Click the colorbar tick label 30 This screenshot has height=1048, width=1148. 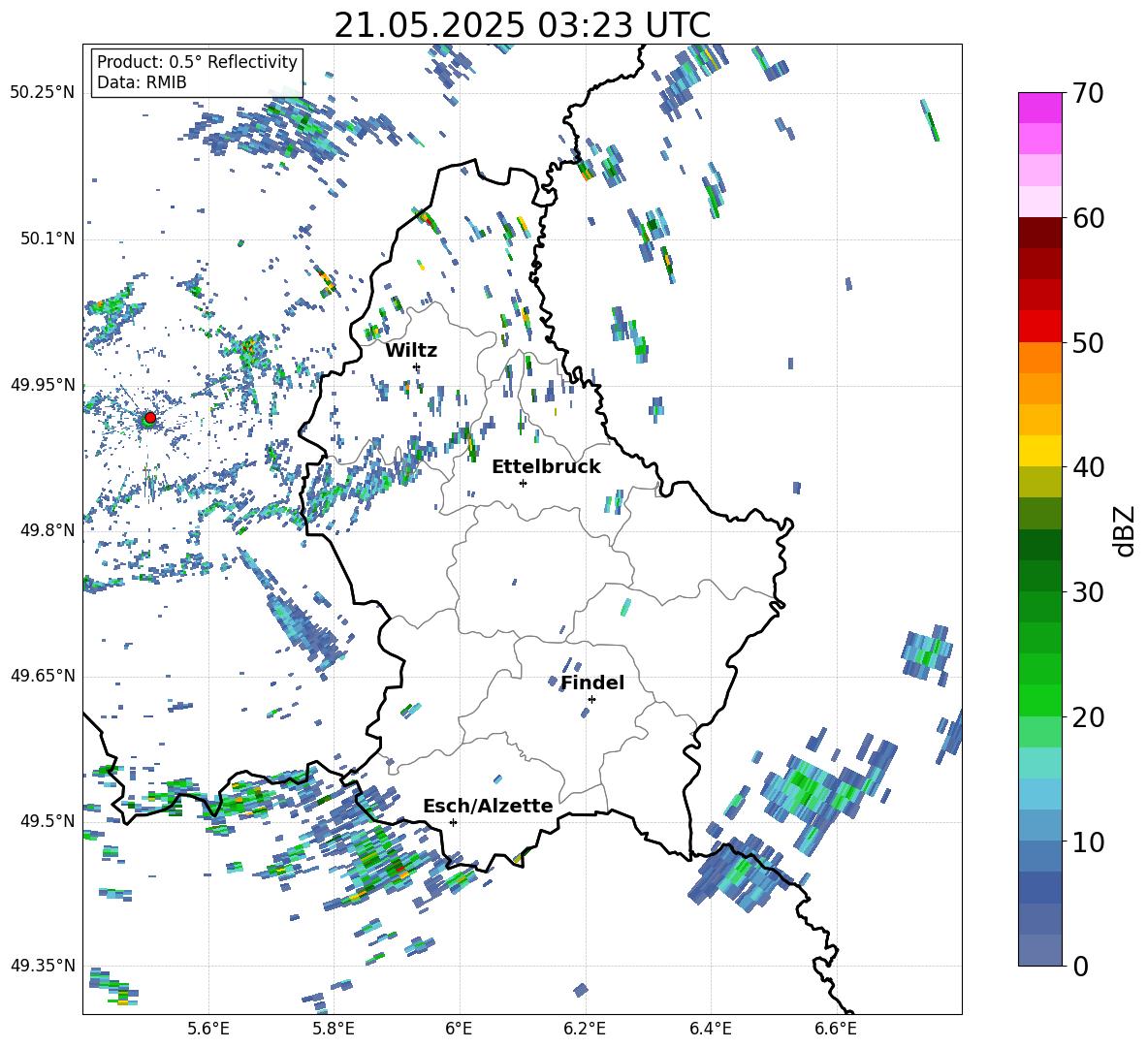[x=1088, y=592]
